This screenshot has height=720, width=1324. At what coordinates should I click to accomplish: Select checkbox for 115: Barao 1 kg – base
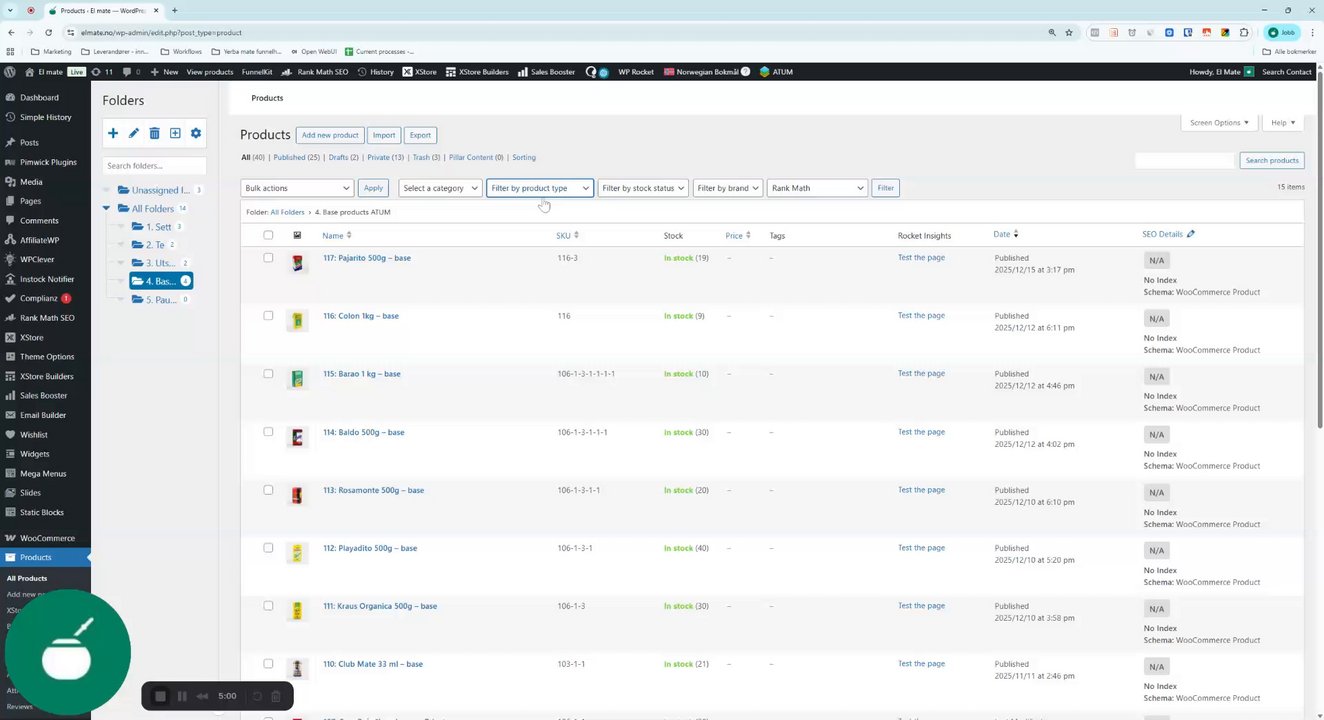coord(268,374)
